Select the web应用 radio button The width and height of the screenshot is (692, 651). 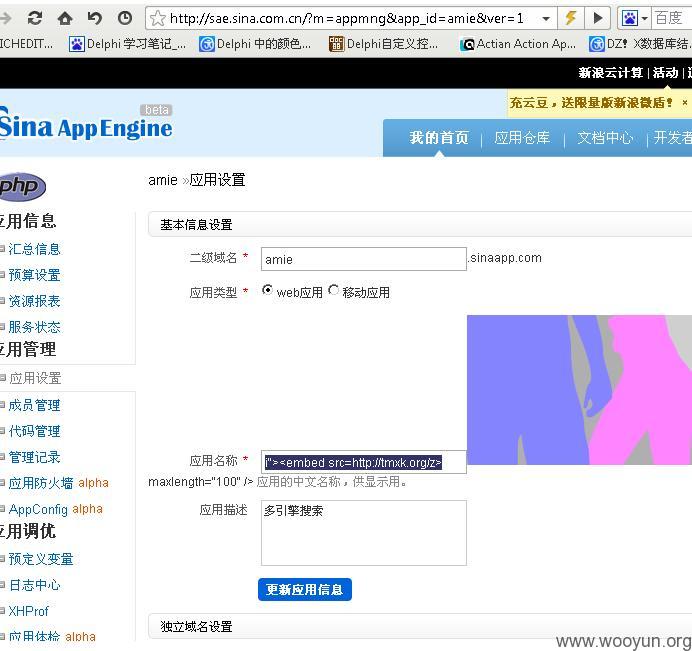click(267, 290)
